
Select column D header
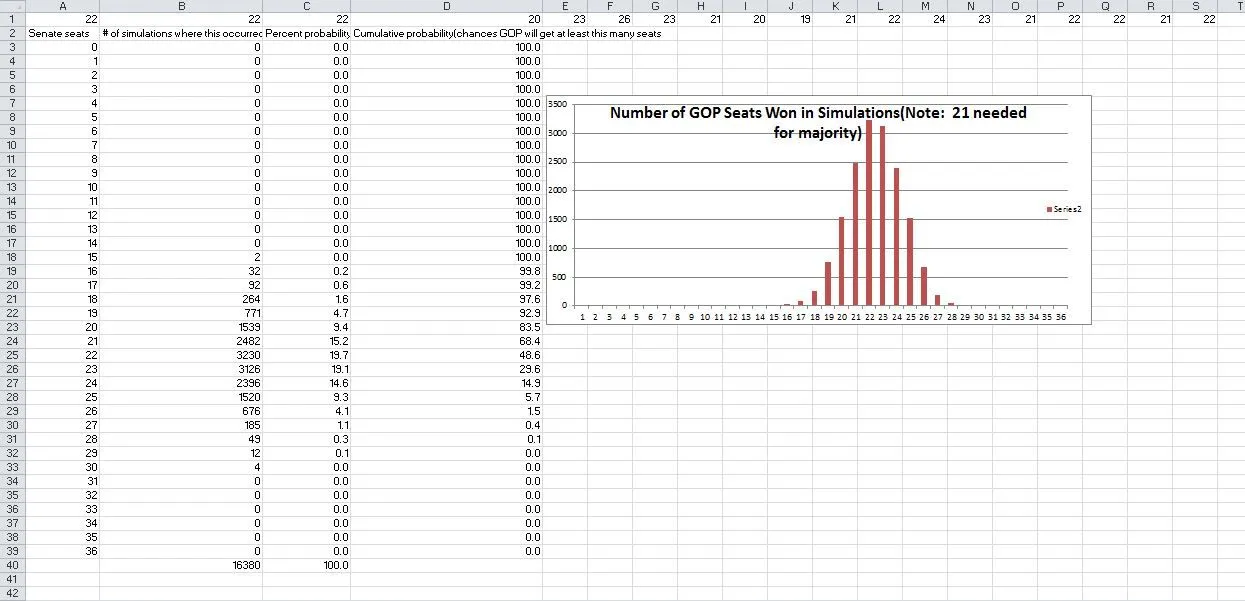point(446,5)
